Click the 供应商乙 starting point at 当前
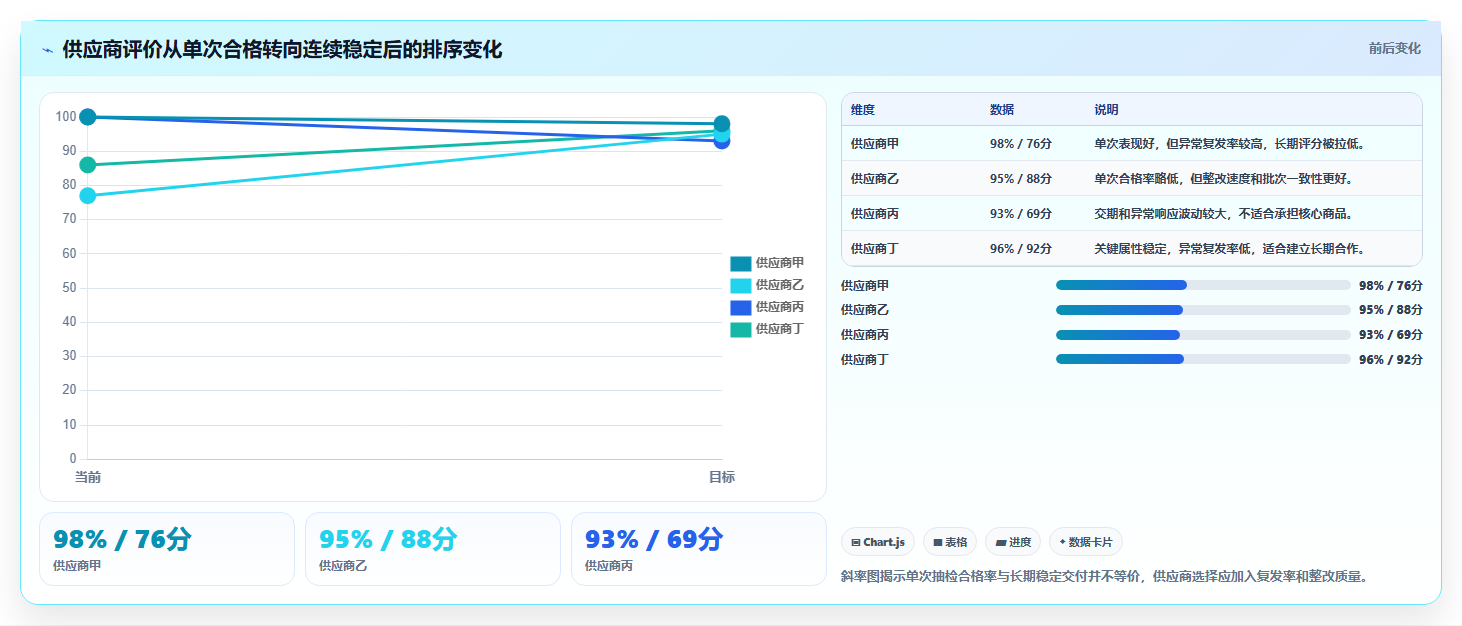Viewport: 1462px width, 626px height. click(88, 195)
